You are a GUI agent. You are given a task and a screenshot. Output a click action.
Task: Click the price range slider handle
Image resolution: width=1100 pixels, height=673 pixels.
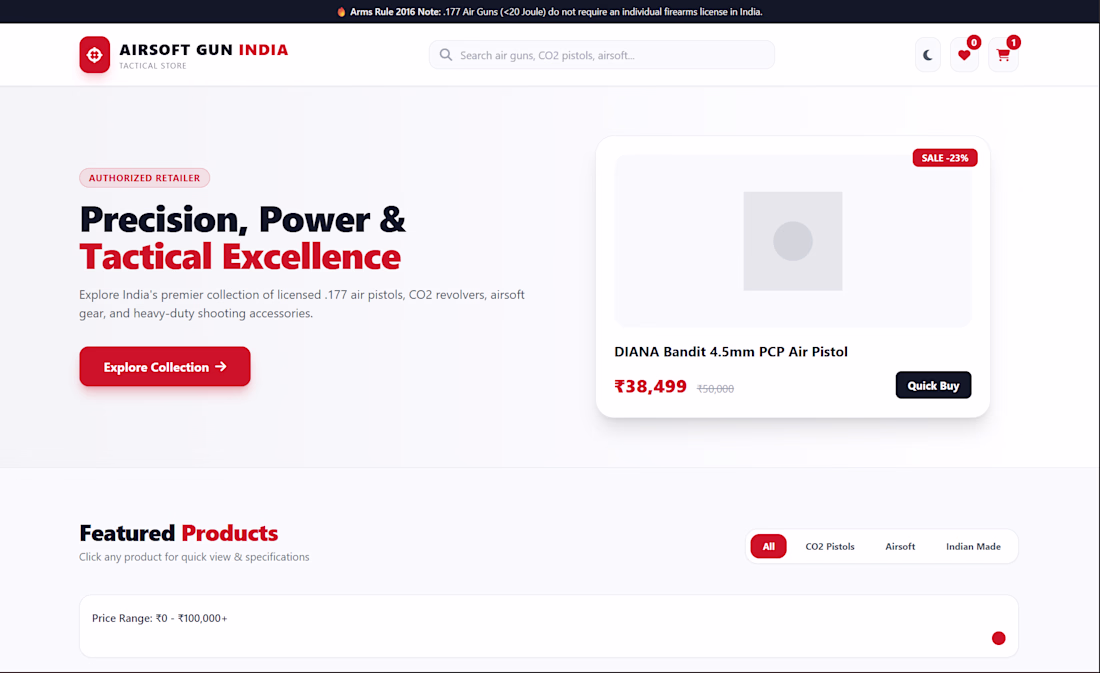click(x=998, y=638)
